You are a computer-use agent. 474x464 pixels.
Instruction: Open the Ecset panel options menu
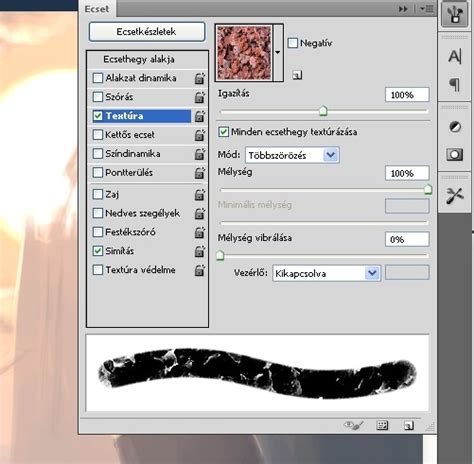[427, 9]
